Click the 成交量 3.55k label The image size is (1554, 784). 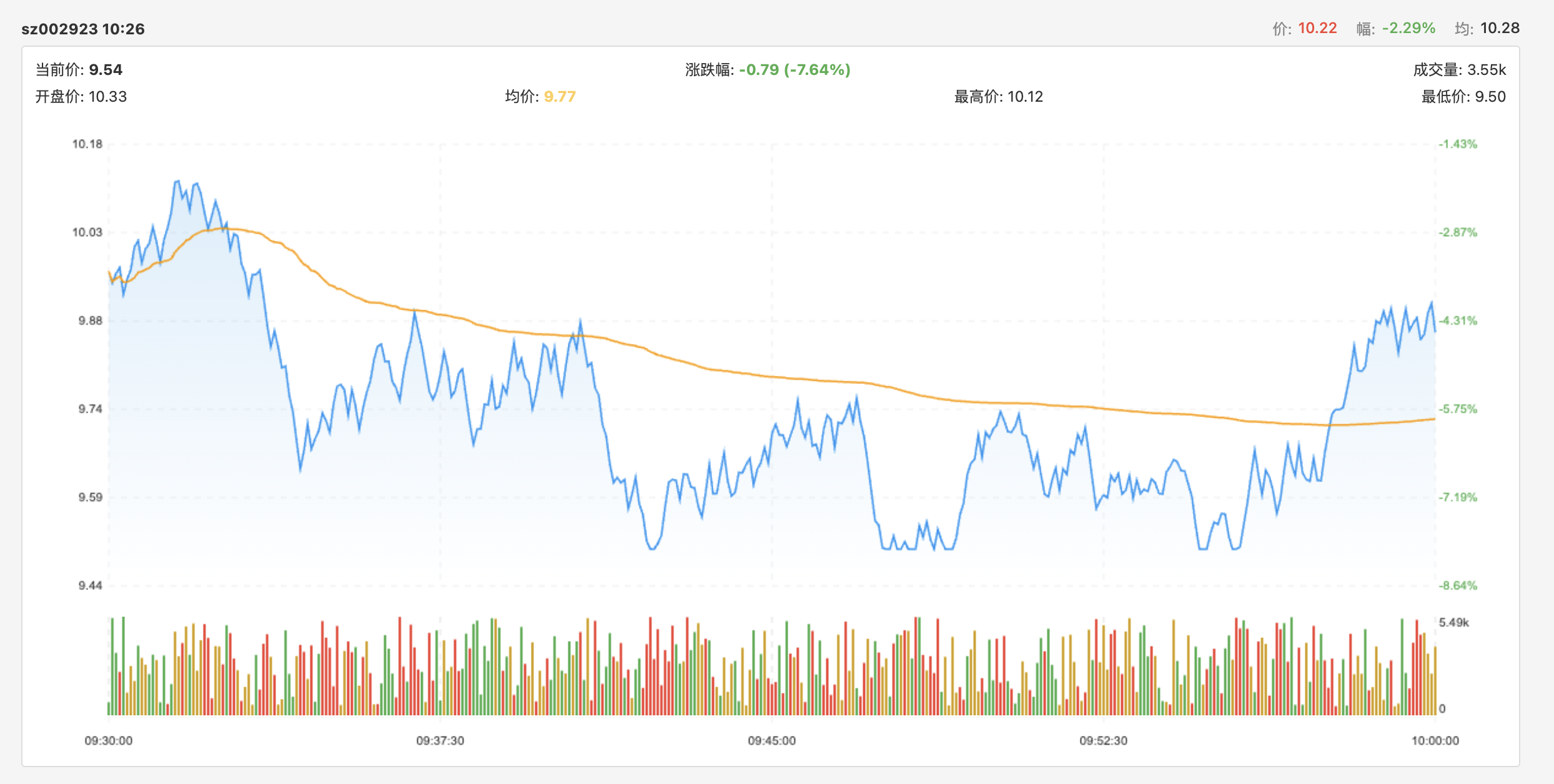pyautogui.click(x=1460, y=69)
